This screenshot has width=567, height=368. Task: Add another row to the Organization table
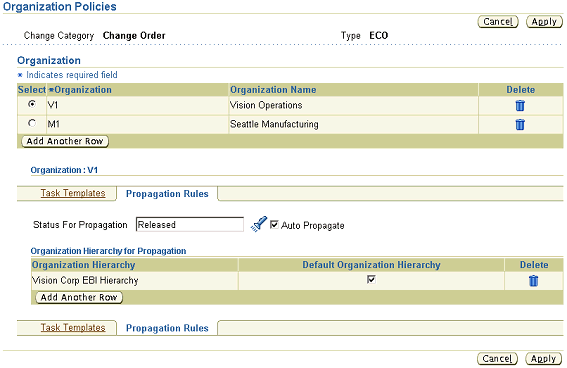(65, 141)
